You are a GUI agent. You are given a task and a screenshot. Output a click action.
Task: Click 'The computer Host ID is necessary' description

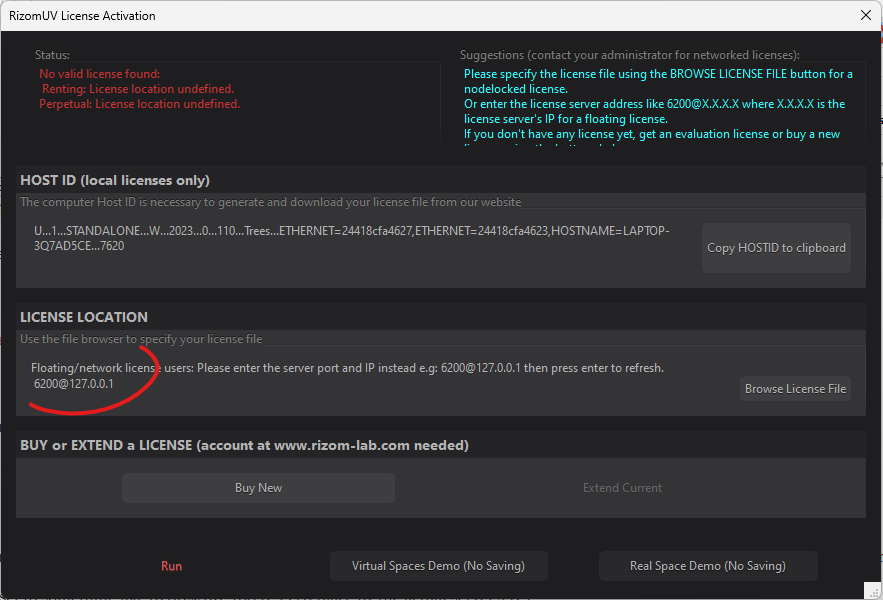point(271,202)
